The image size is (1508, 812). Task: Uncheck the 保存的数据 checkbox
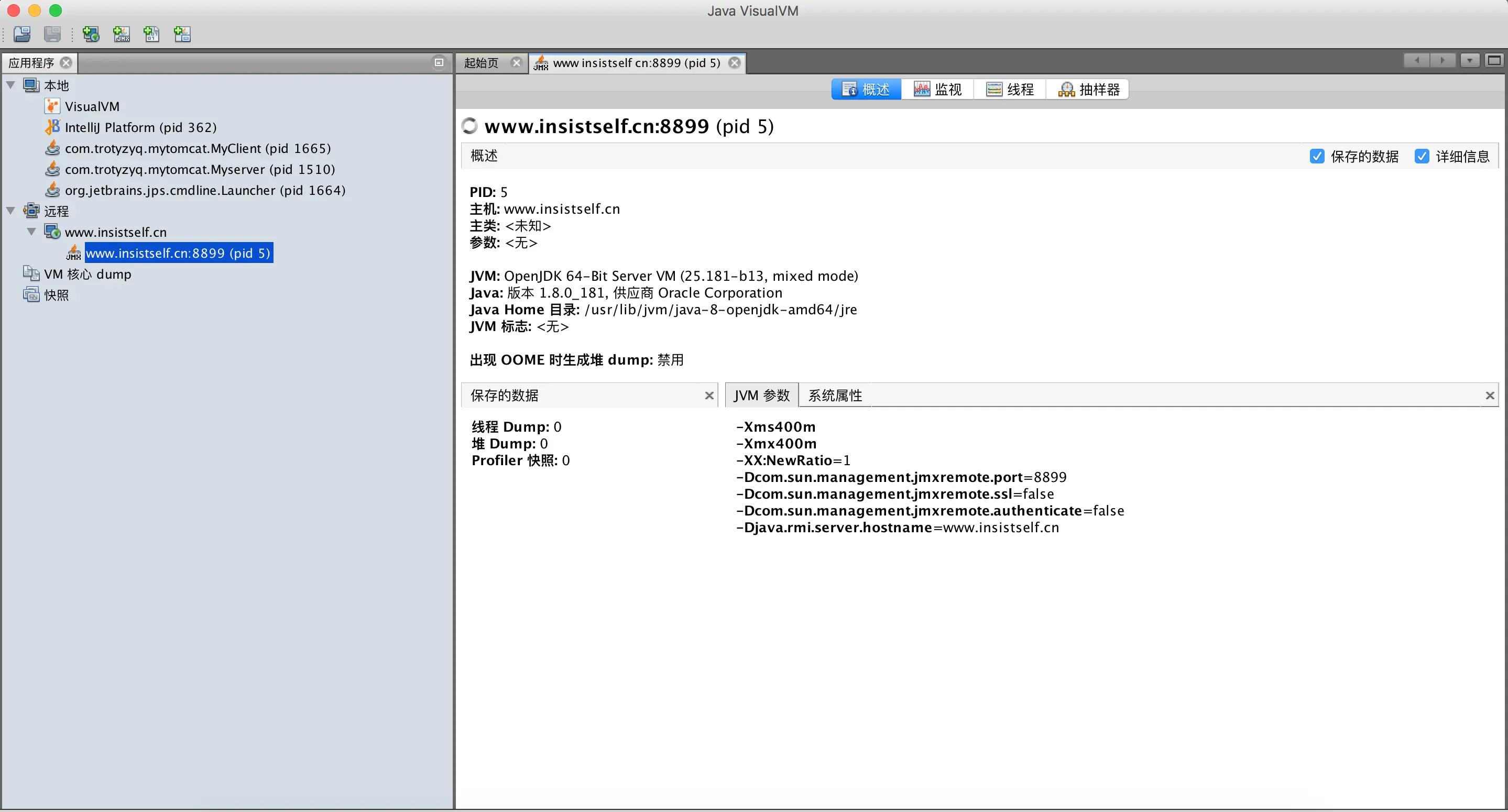click(1317, 156)
